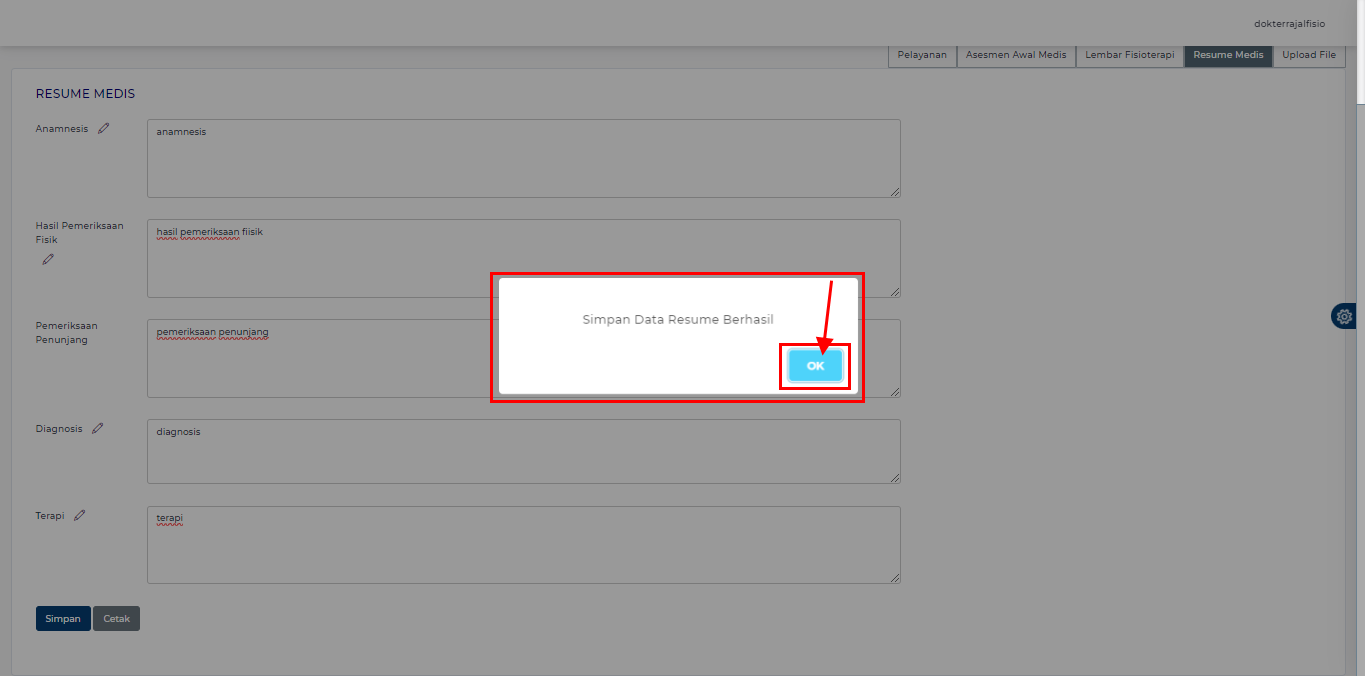
Task: Click the dokterrajalfisio username at top right
Action: 1289,23
